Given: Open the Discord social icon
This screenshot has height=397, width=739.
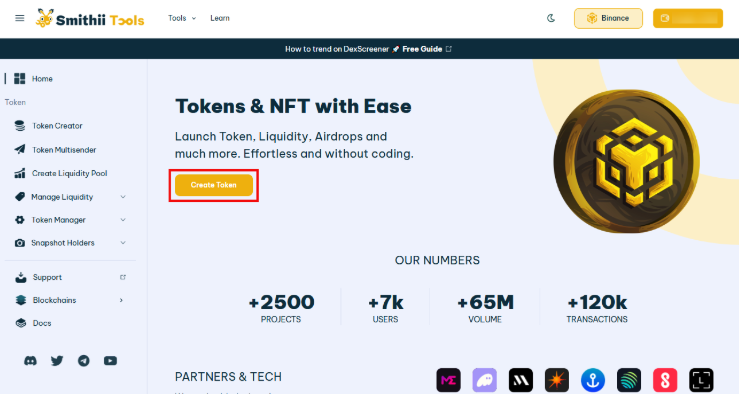Looking at the screenshot, I should point(30,361).
